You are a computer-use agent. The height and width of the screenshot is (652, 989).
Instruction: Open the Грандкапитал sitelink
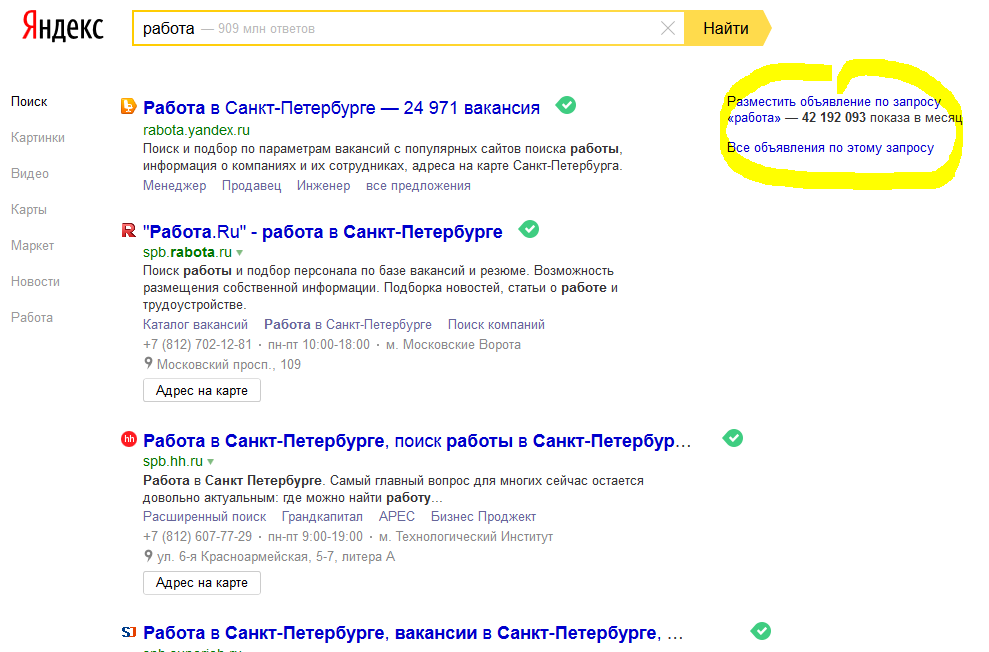(322, 517)
